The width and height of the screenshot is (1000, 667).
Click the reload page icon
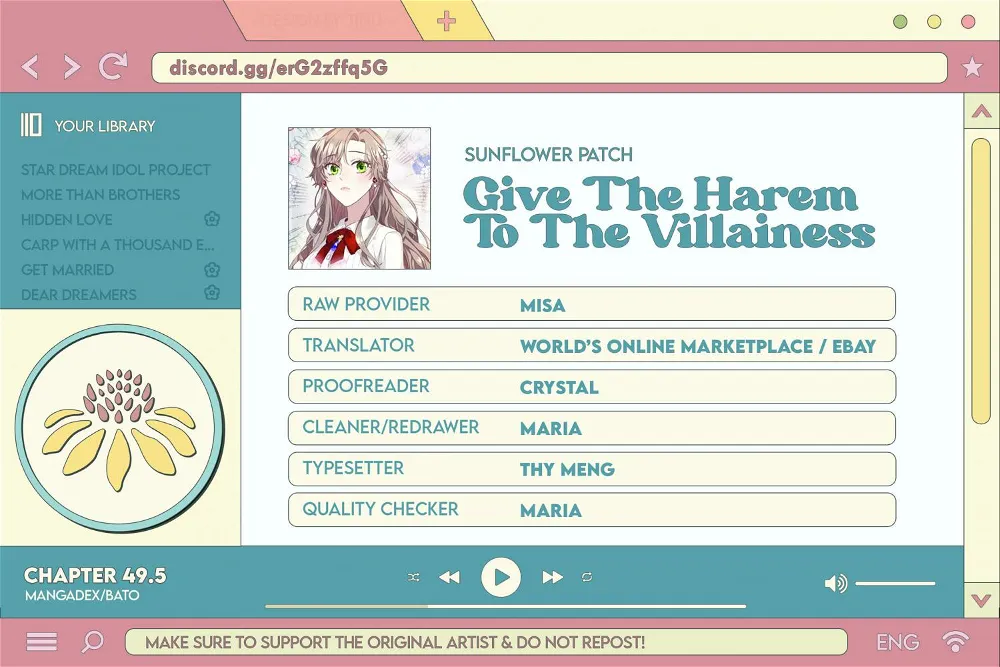tap(114, 66)
